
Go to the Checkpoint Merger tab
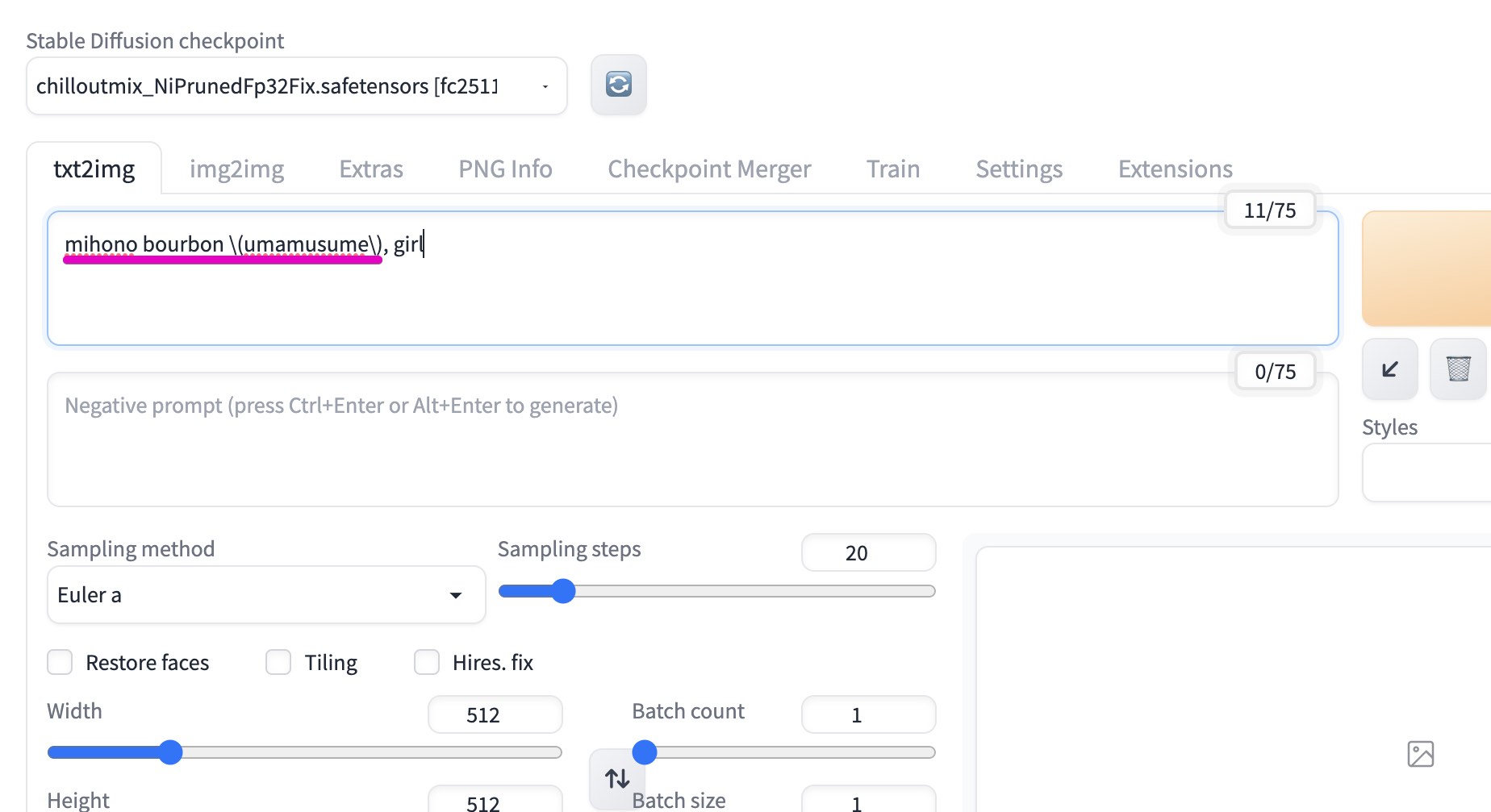pyautogui.click(x=709, y=169)
